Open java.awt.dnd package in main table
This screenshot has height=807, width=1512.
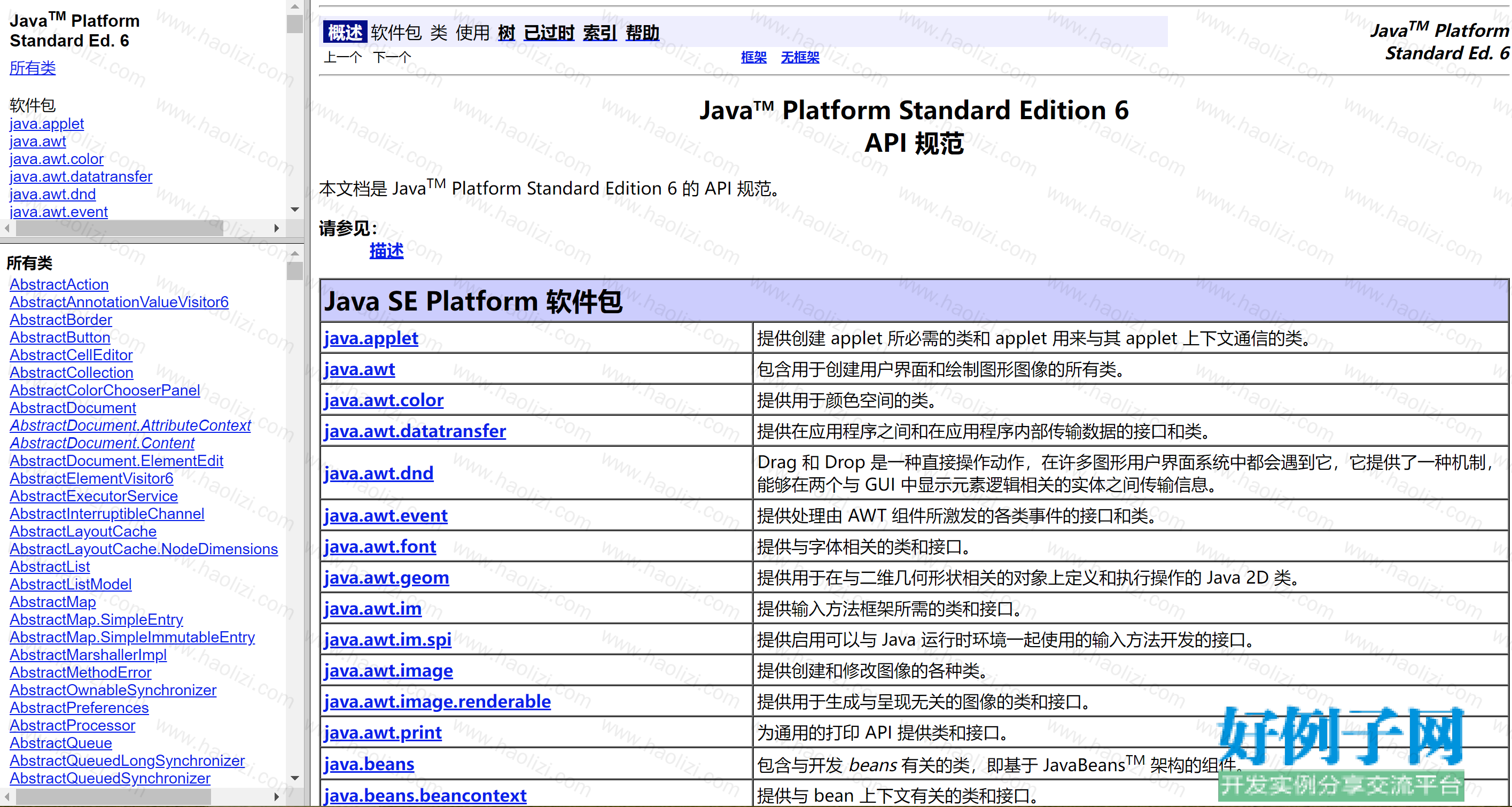(x=379, y=473)
